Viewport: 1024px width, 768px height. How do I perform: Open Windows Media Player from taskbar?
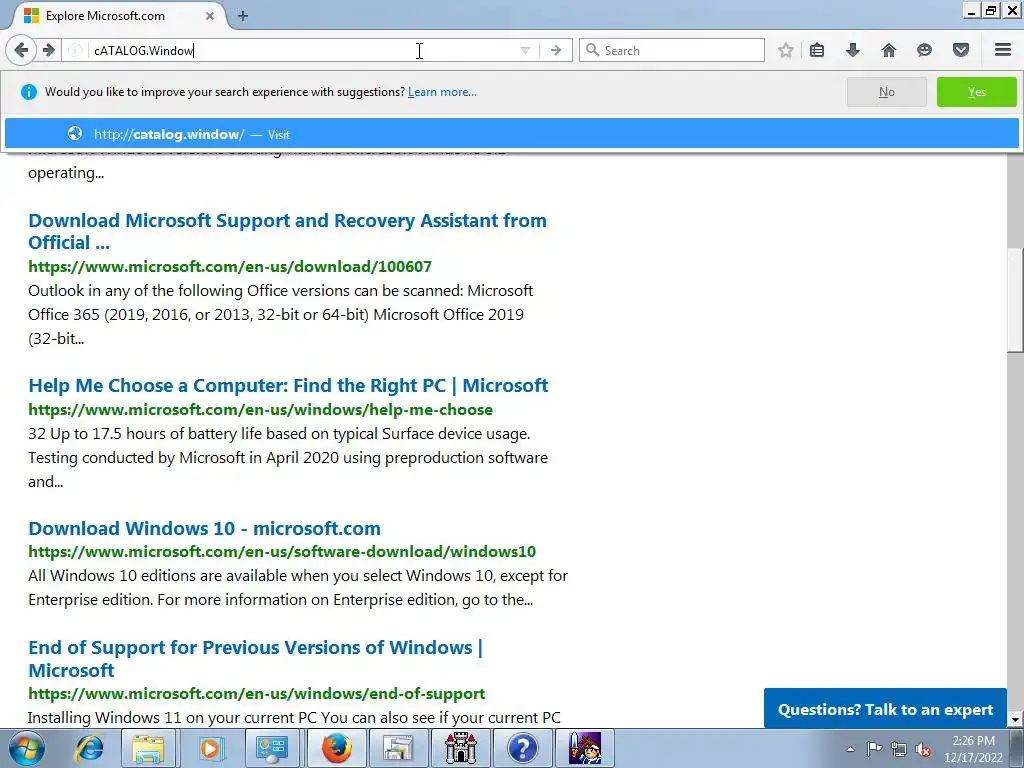tap(210, 748)
